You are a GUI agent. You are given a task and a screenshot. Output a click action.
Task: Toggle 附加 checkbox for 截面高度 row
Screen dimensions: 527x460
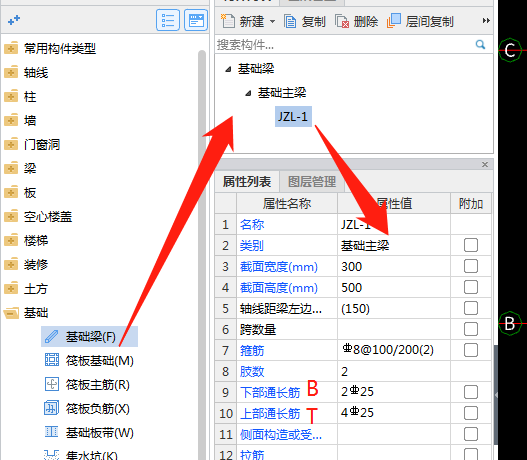pos(471,287)
